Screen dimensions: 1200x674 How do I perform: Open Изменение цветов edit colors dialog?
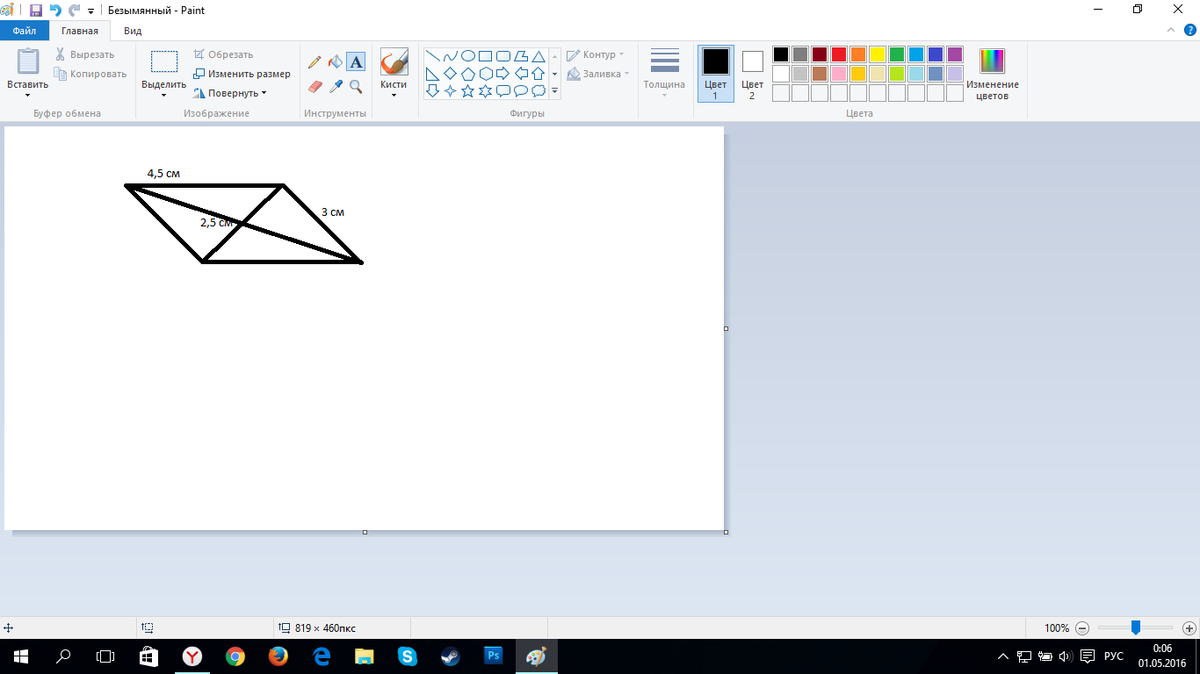pos(992,74)
